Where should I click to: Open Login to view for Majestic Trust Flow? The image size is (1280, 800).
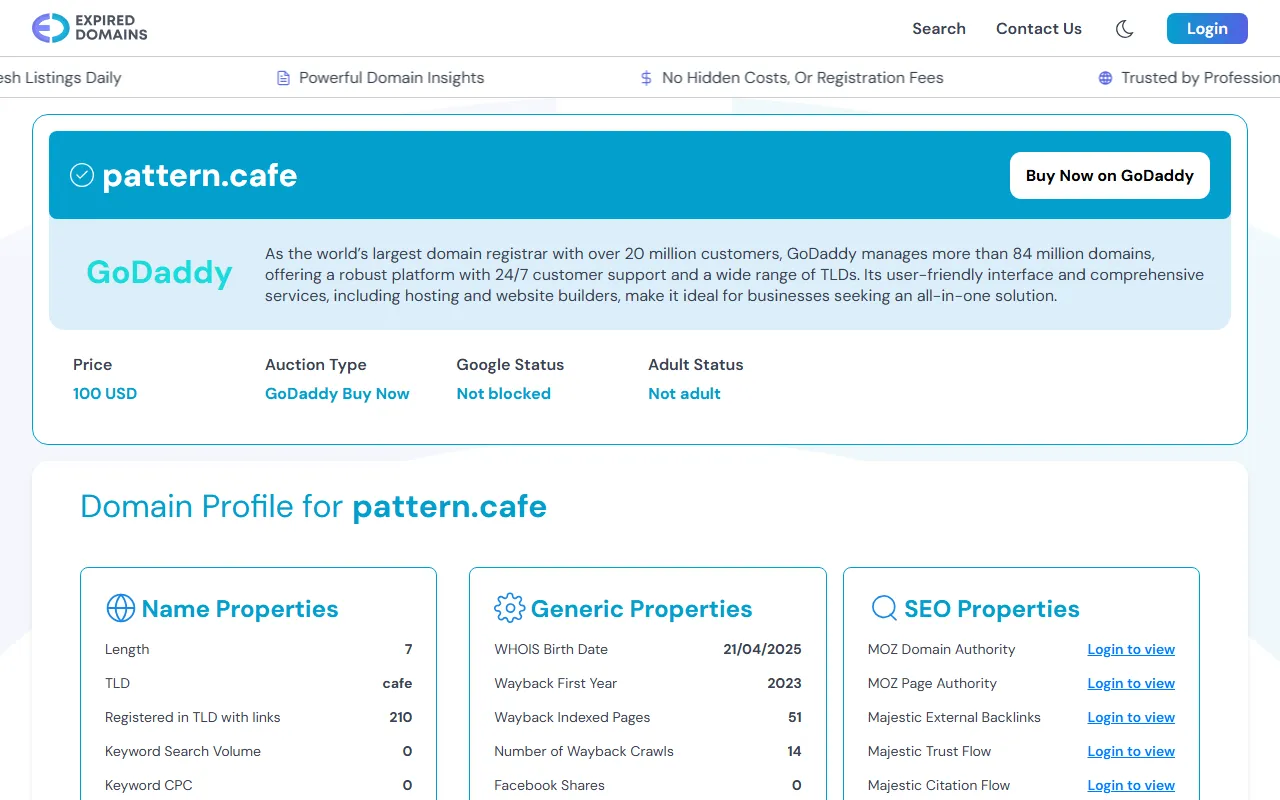pos(1131,751)
